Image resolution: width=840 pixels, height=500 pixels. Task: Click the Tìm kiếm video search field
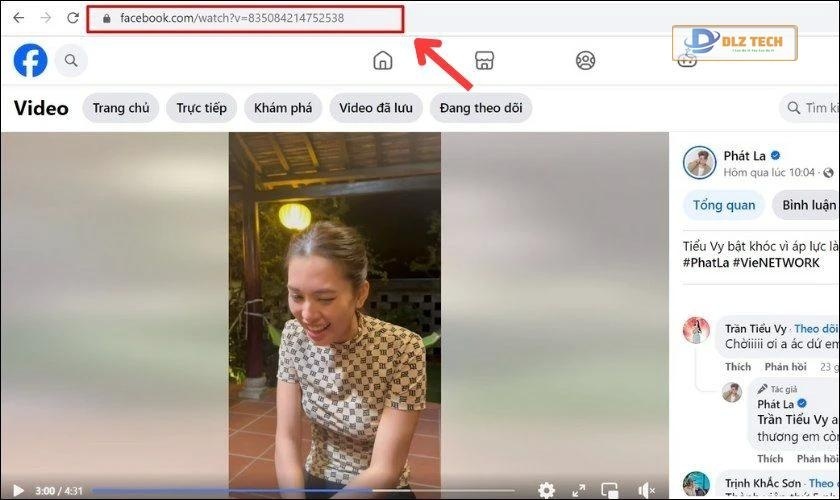click(x=810, y=108)
